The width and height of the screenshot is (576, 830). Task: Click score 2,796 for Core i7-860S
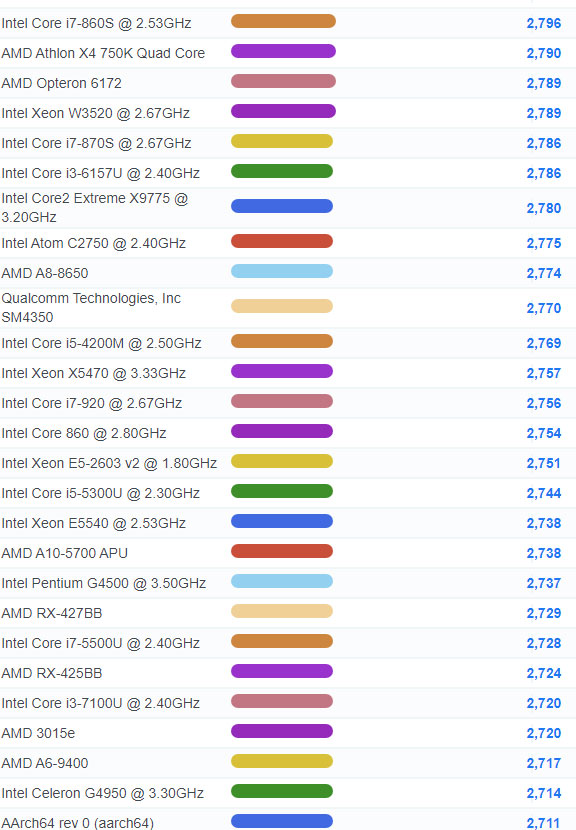544,23
